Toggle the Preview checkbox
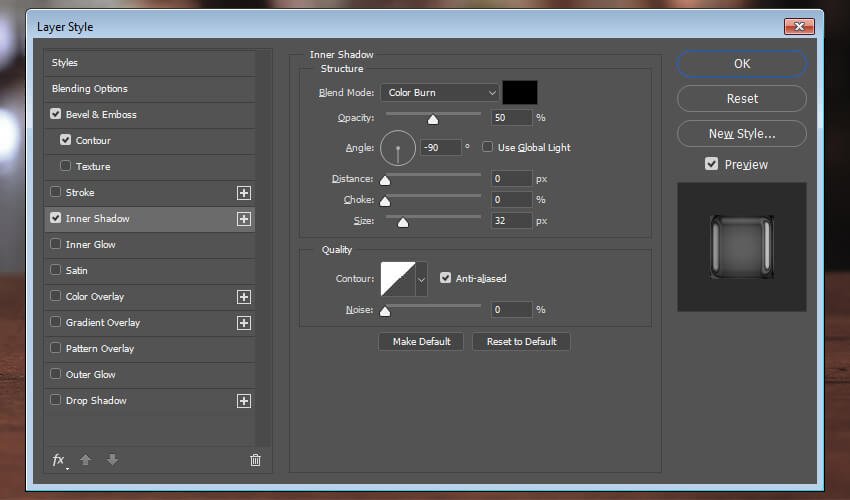 [x=711, y=164]
